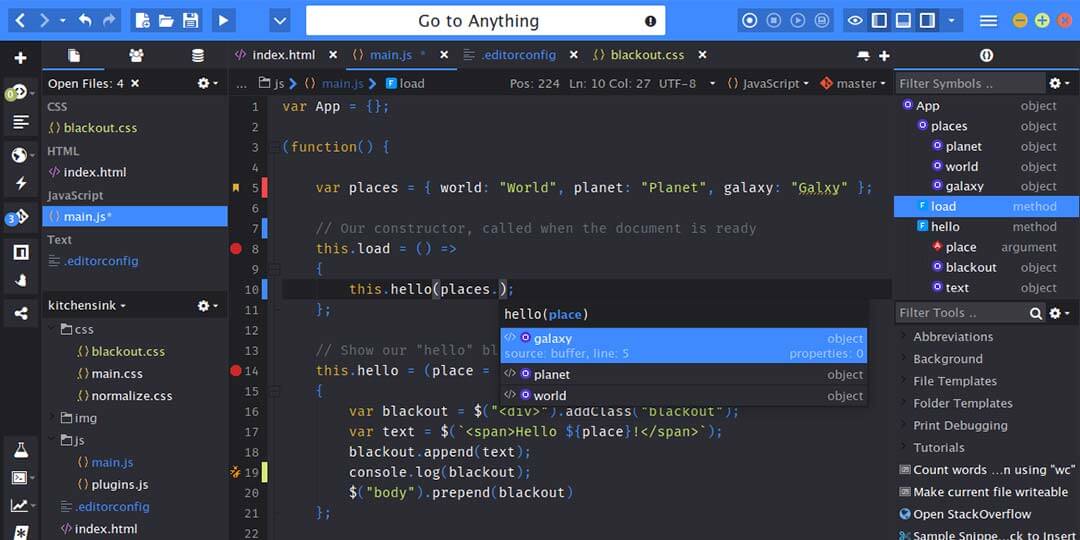The width and height of the screenshot is (1080, 540).
Task: Open the database explorer panel icon
Action: pyautogui.click(x=197, y=56)
